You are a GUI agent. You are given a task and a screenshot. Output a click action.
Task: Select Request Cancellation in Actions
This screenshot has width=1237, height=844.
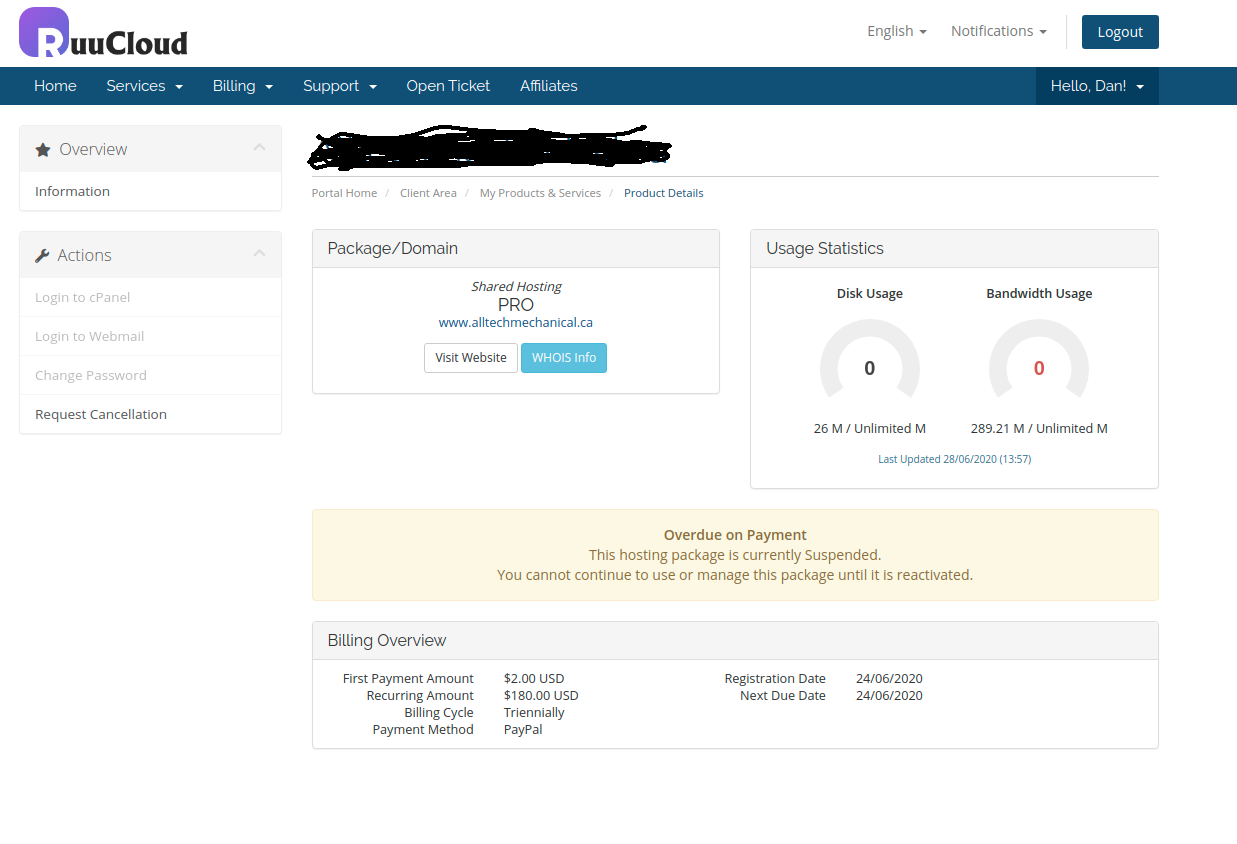101,414
